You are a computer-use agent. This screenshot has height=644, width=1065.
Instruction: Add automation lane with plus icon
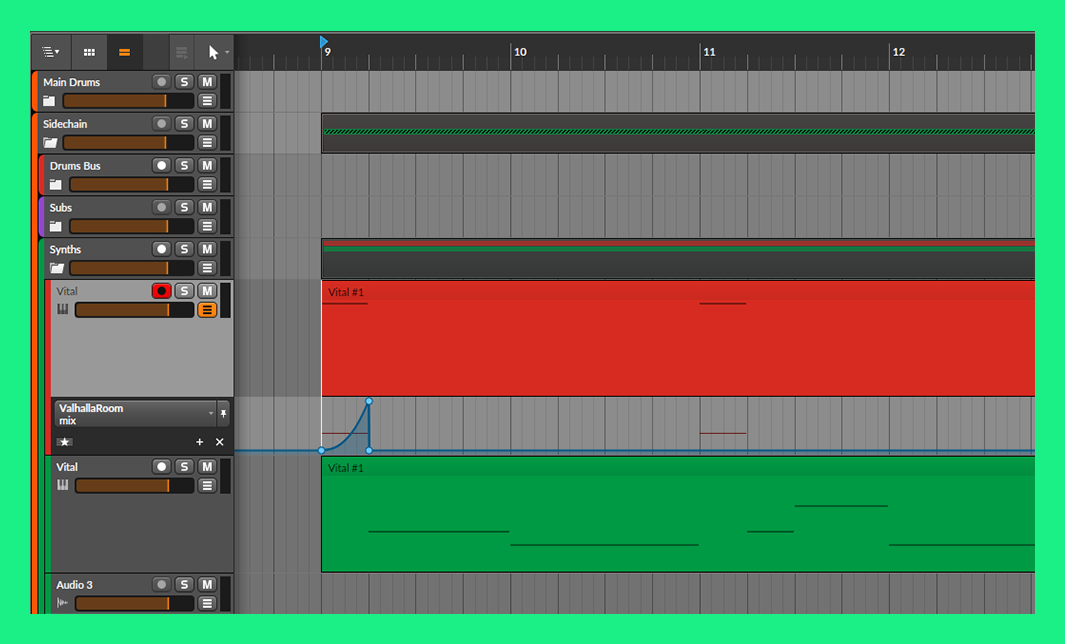(199, 442)
